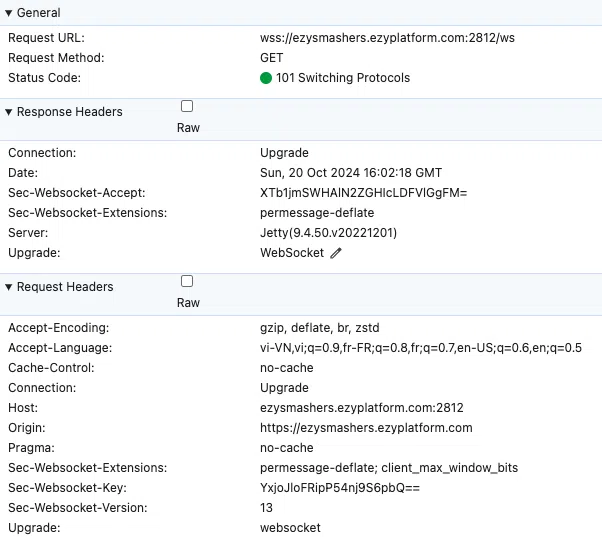Click the pencil edit icon beside WebSocket

[336, 253]
